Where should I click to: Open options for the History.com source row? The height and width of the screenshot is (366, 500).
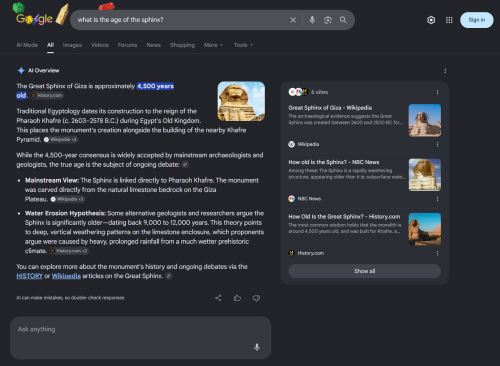(437, 253)
